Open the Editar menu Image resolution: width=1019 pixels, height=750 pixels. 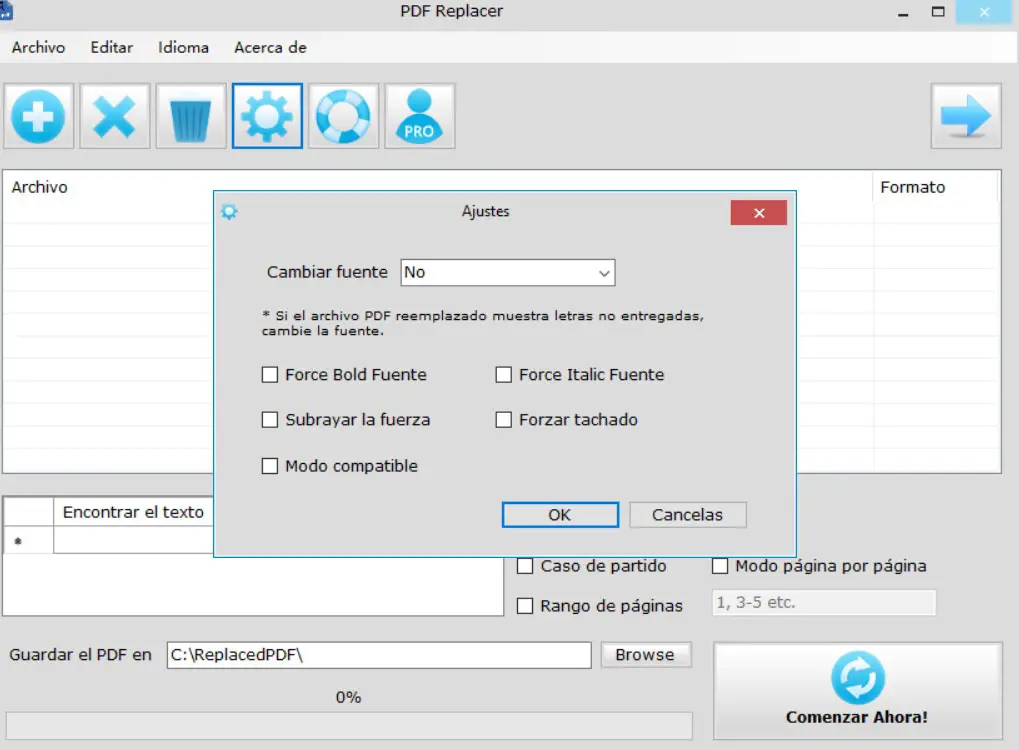coord(112,47)
